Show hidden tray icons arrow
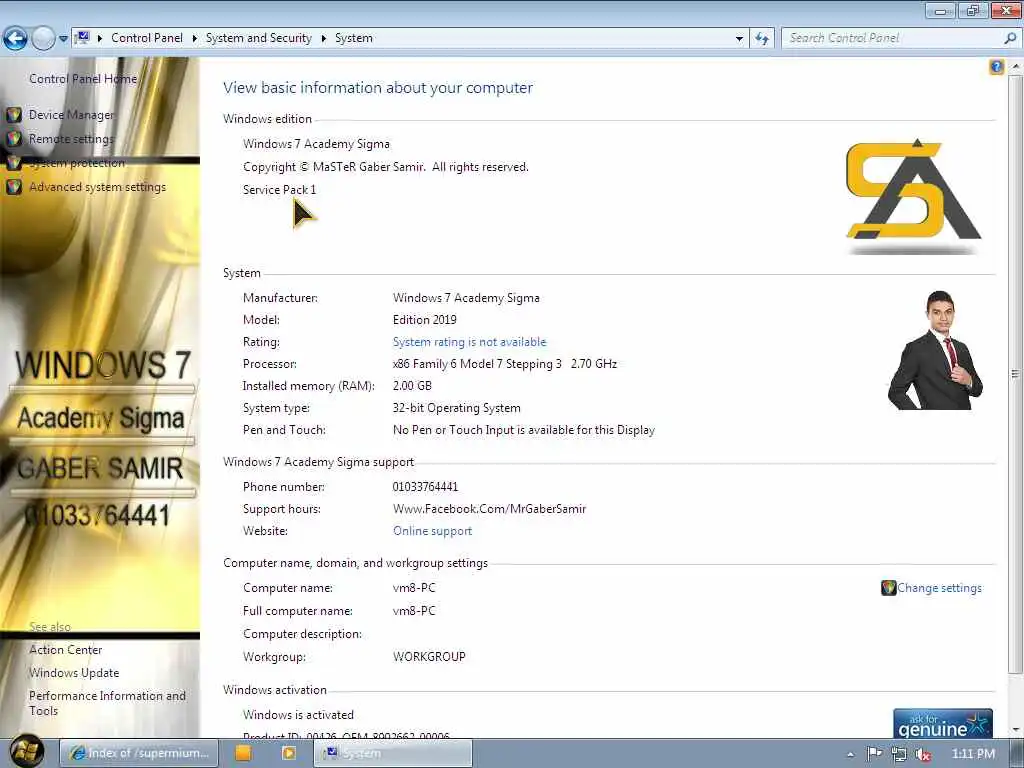The width and height of the screenshot is (1024, 768). click(850, 754)
